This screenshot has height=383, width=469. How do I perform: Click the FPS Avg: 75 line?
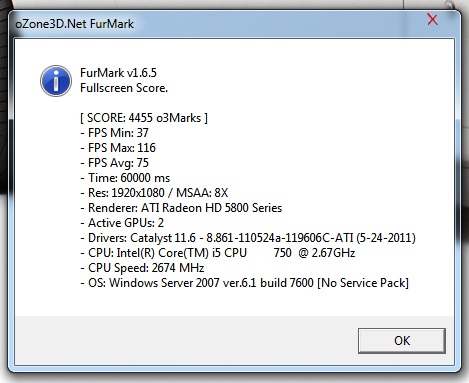pos(115,163)
